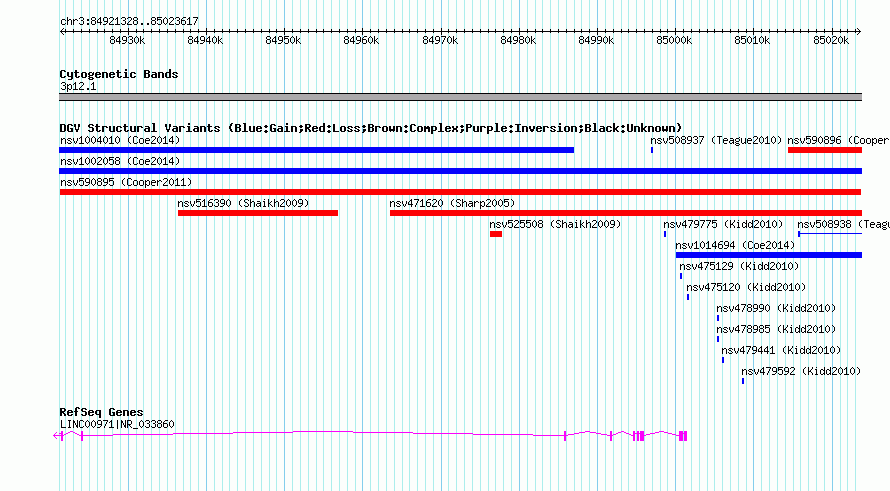Click the LINC00971 magenta gene intron line
Screen dimensions: 890x491
click(324, 433)
